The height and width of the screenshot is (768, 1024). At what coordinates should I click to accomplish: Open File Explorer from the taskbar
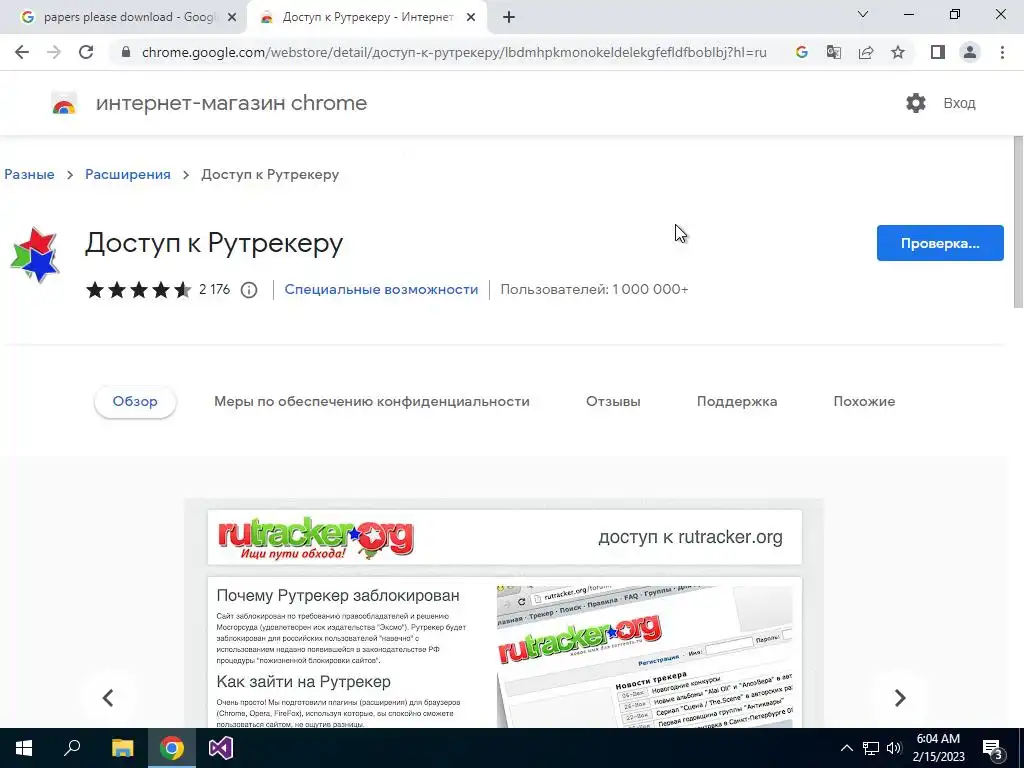click(x=122, y=748)
